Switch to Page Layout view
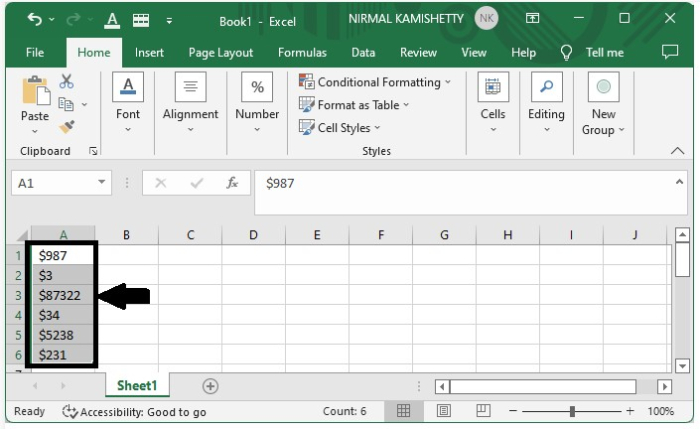The height and width of the screenshot is (429, 700). pos(443,411)
